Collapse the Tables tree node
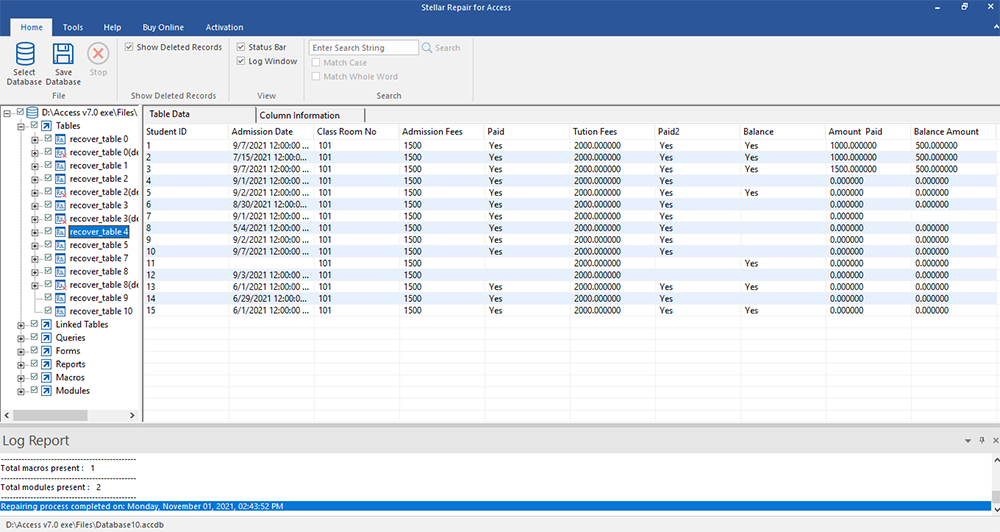Screen dimensions: 1000x532 21,126
